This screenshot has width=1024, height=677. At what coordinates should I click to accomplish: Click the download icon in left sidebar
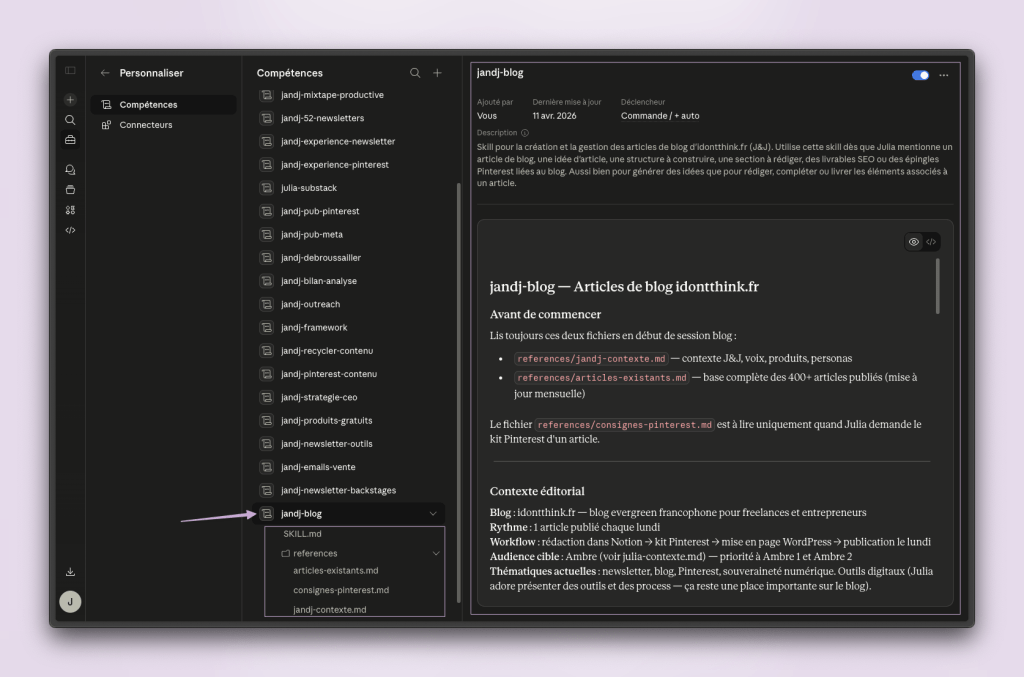[70, 572]
